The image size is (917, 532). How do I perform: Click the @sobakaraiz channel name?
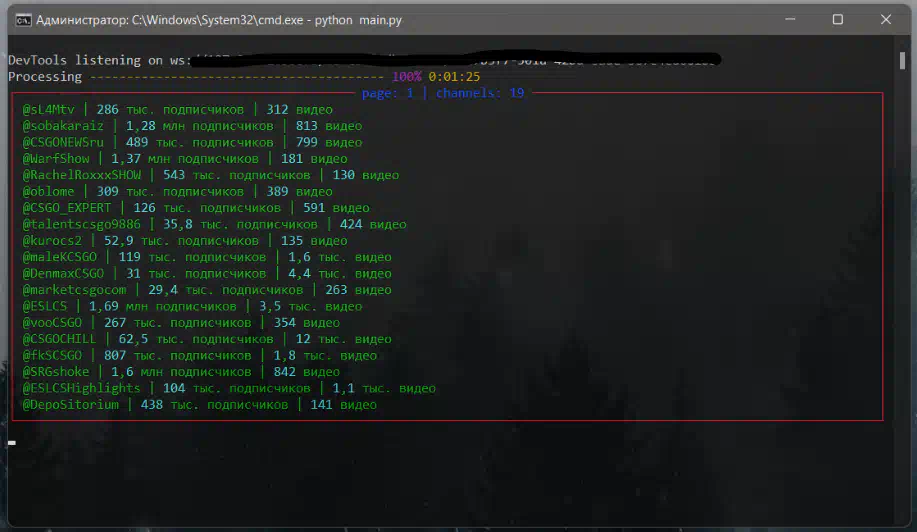63,126
